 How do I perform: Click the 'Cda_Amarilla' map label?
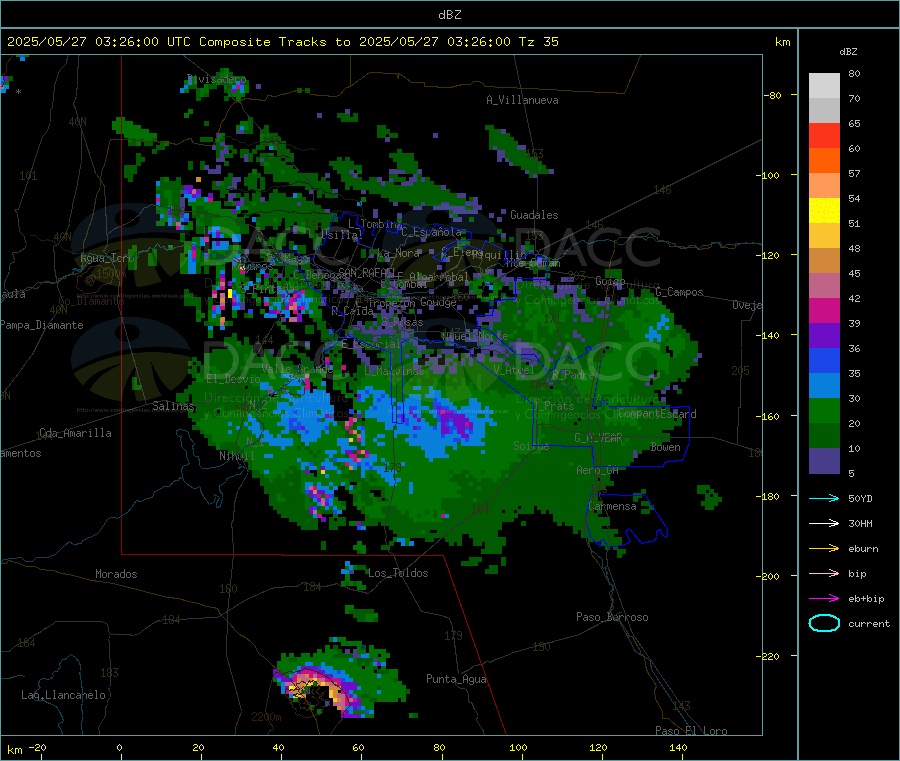tap(75, 433)
